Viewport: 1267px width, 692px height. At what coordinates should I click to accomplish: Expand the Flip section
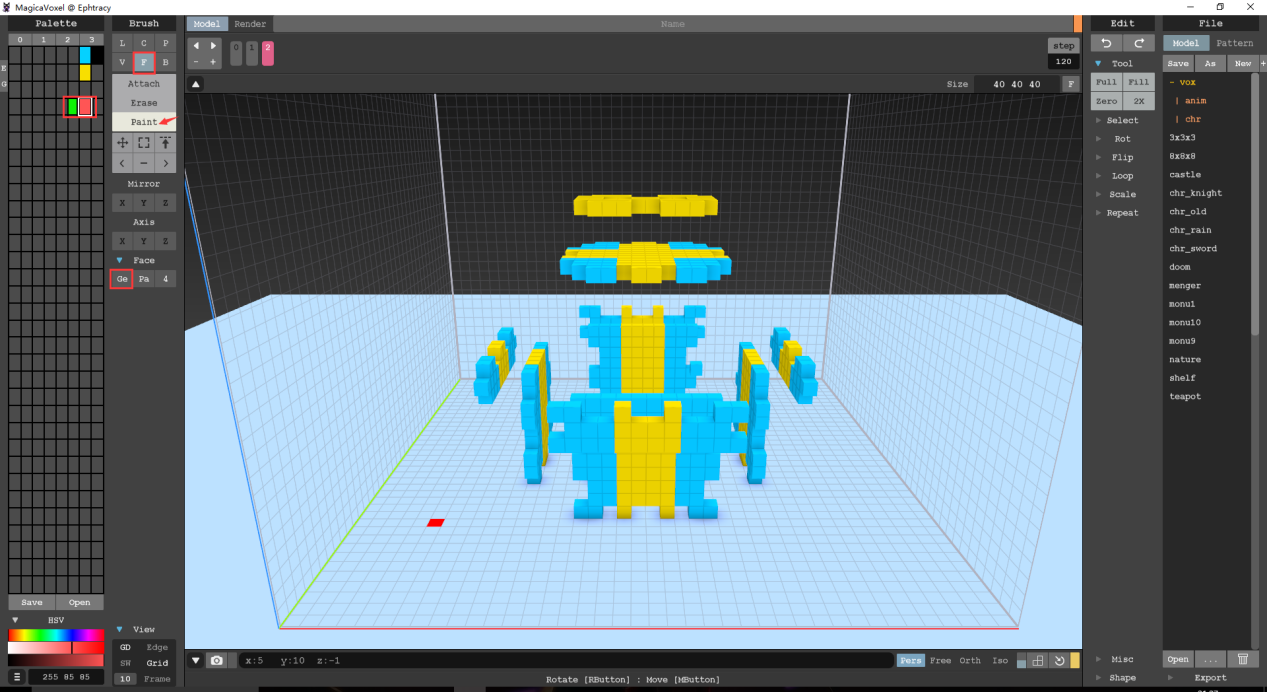[1122, 157]
